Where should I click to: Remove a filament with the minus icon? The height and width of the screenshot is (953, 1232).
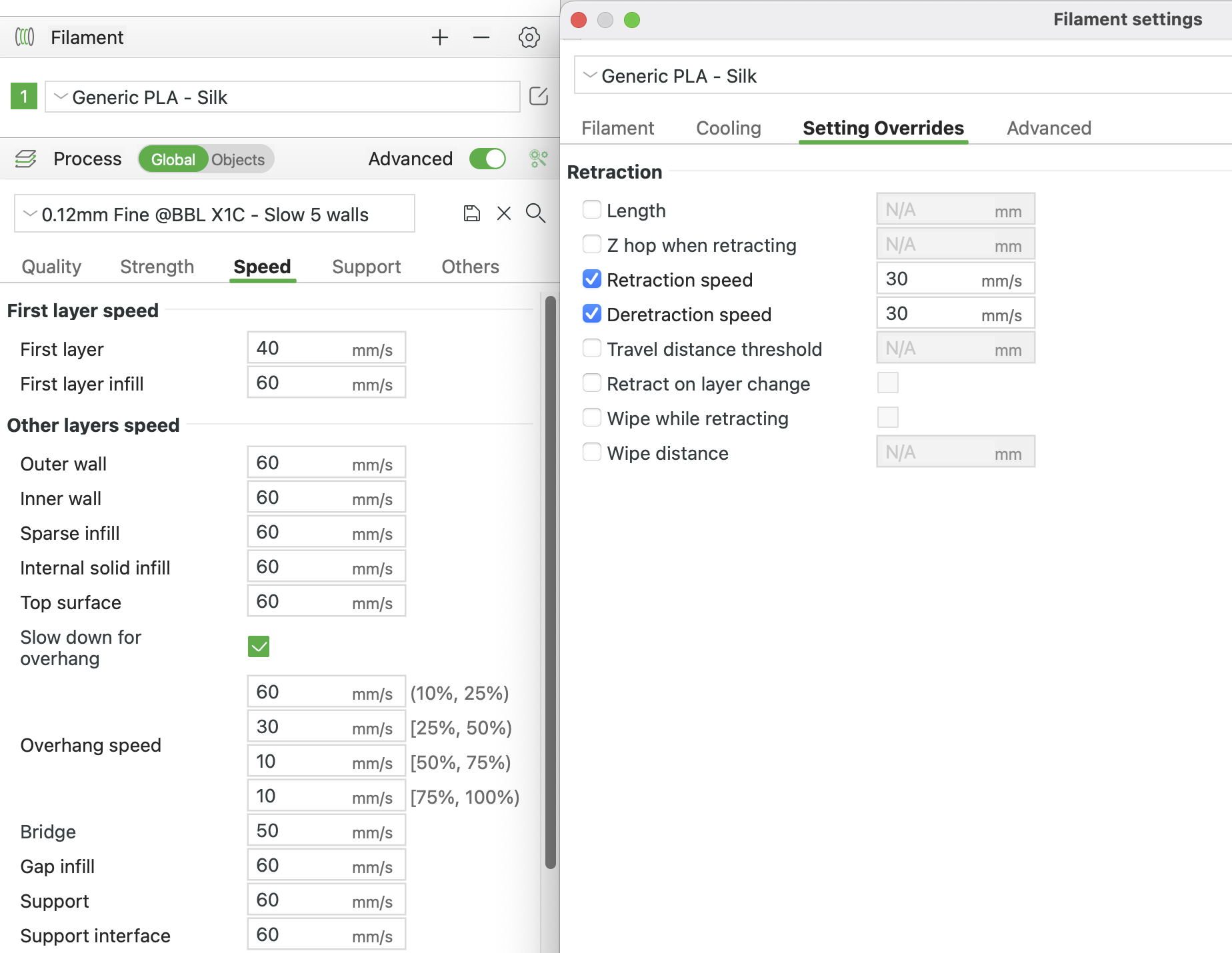[x=481, y=37]
